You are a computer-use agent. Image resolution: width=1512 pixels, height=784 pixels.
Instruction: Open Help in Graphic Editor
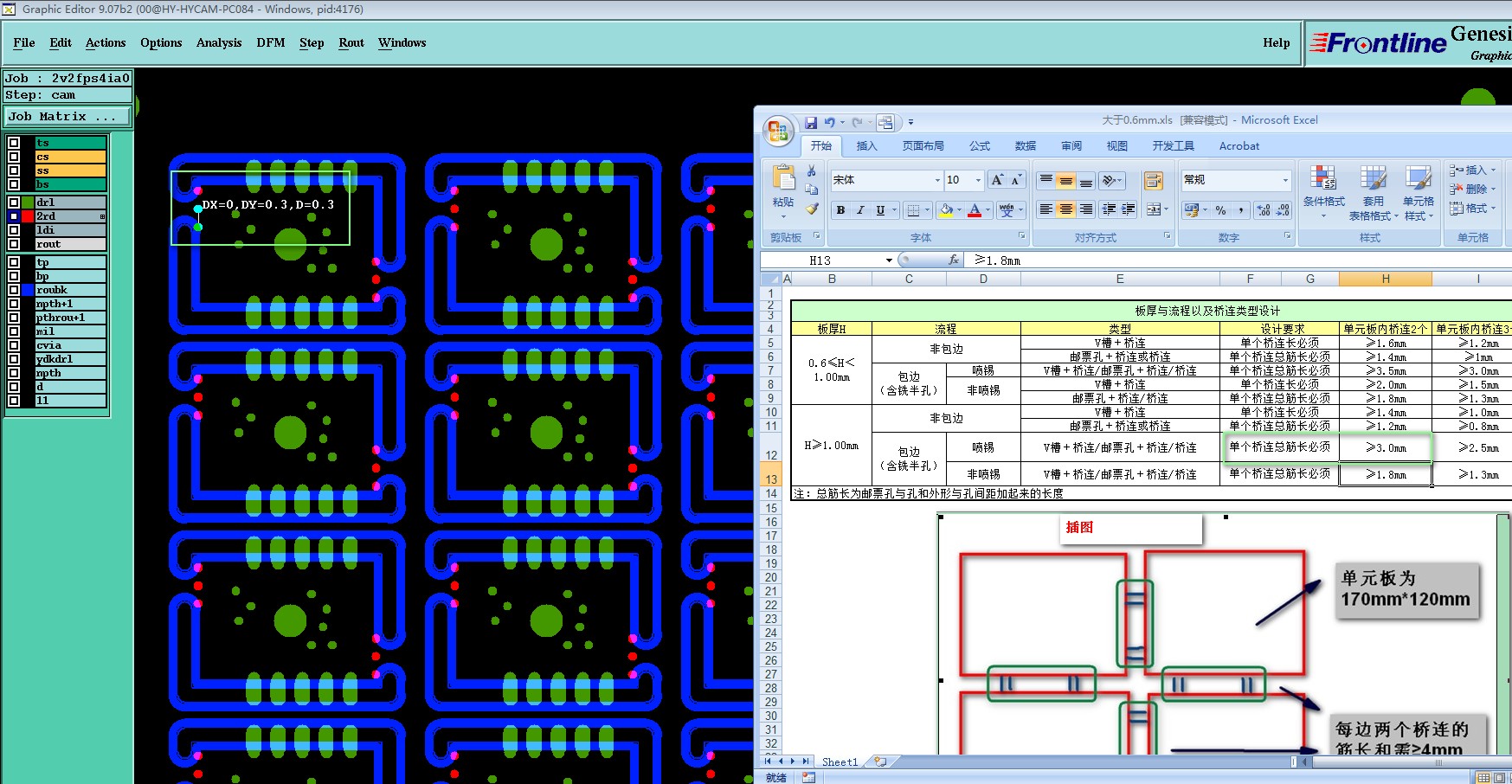(1276, 42)
